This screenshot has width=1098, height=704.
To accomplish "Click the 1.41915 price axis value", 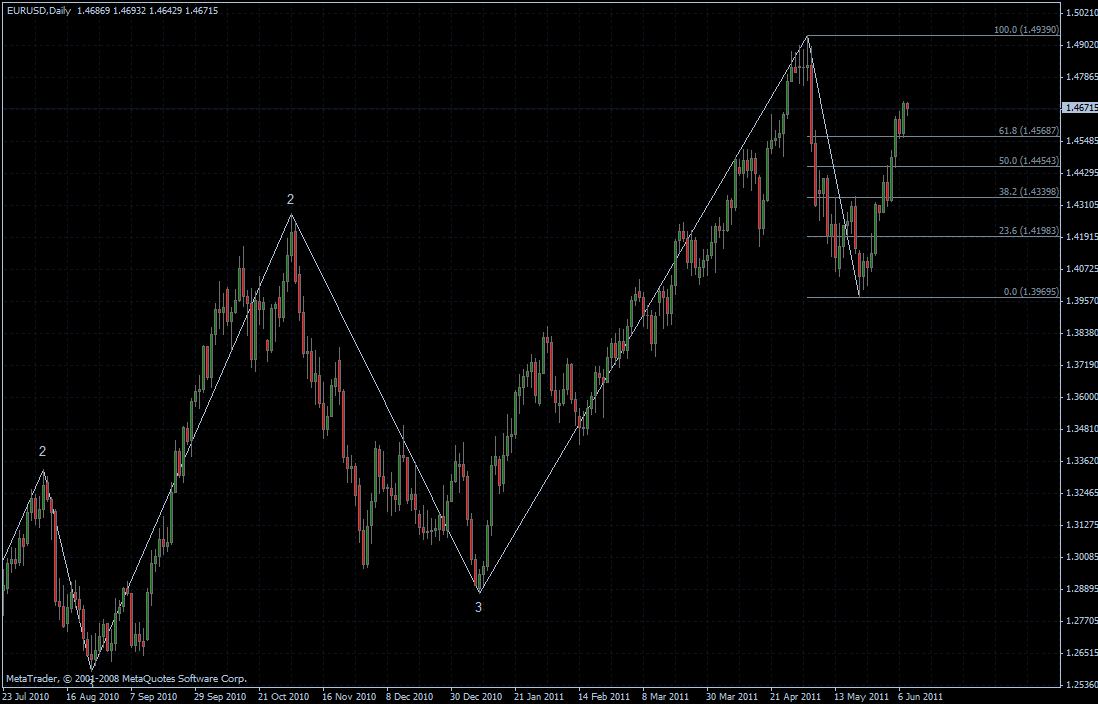I will [x=1081, y=237].
